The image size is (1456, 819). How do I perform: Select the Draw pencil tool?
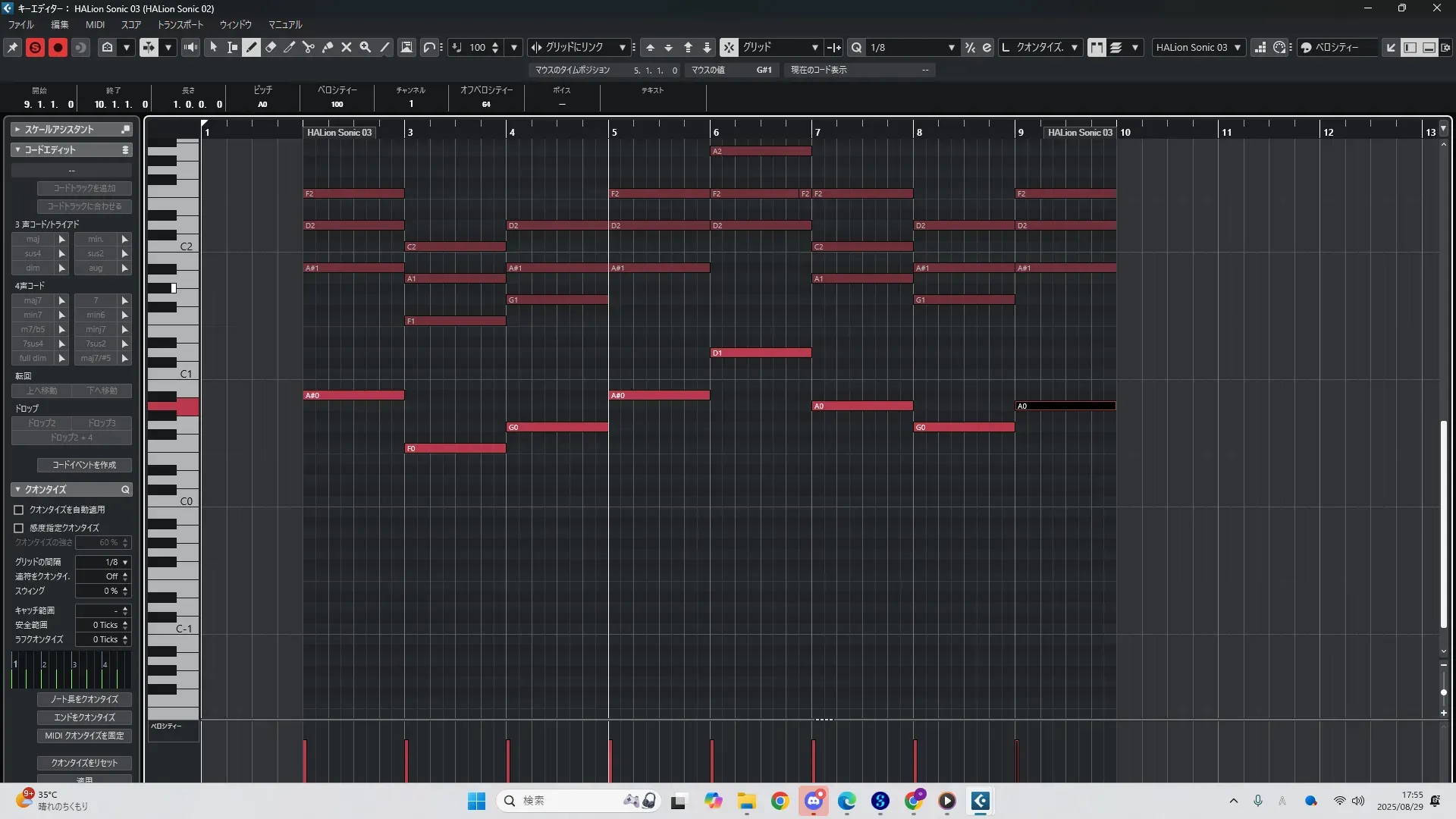tap(252, 47)
